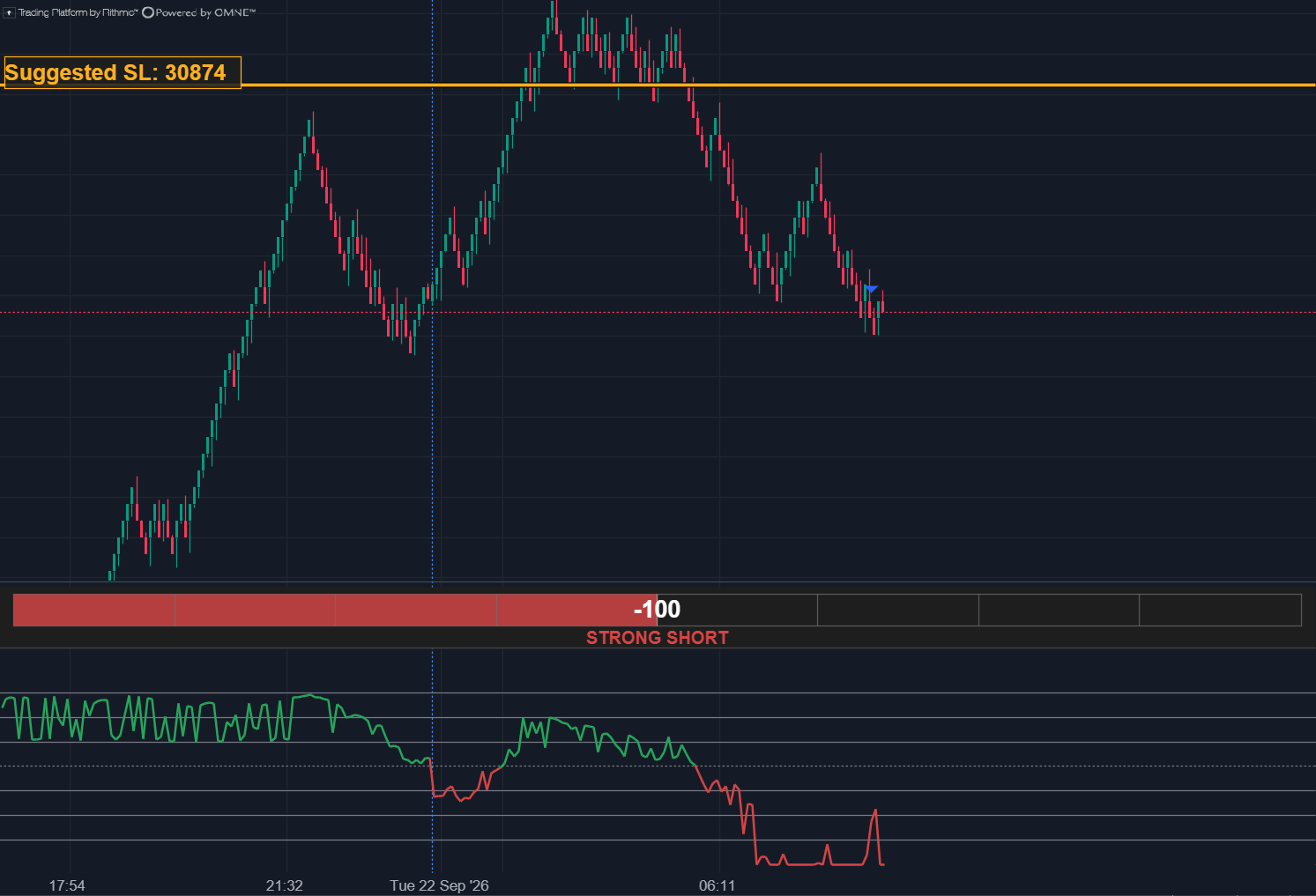Click the -100 value on the signal gauge
The height and width of the screenshot is (896, 1316).
(658, 610)
